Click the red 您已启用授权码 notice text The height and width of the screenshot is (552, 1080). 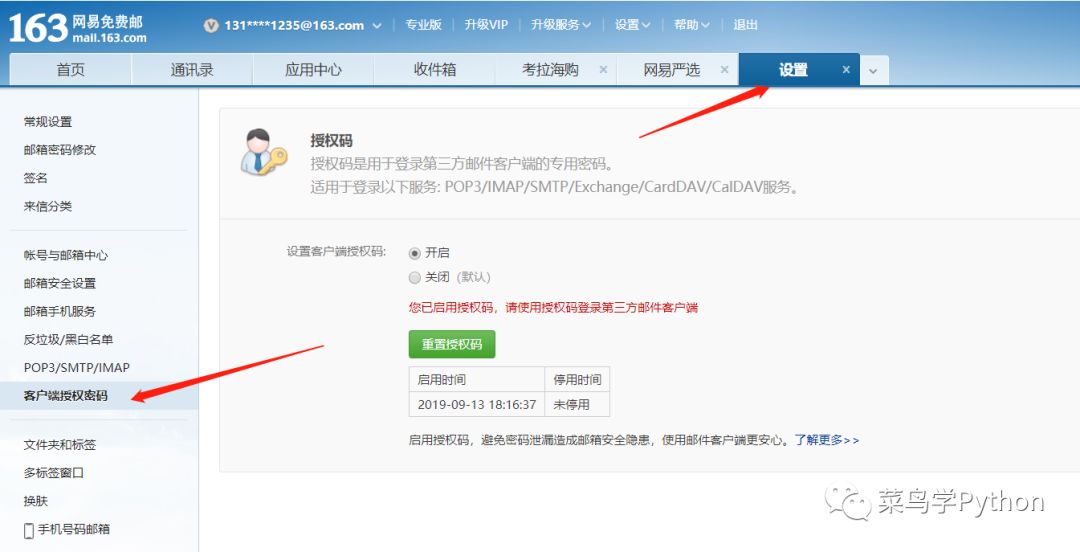pos(553,307)
